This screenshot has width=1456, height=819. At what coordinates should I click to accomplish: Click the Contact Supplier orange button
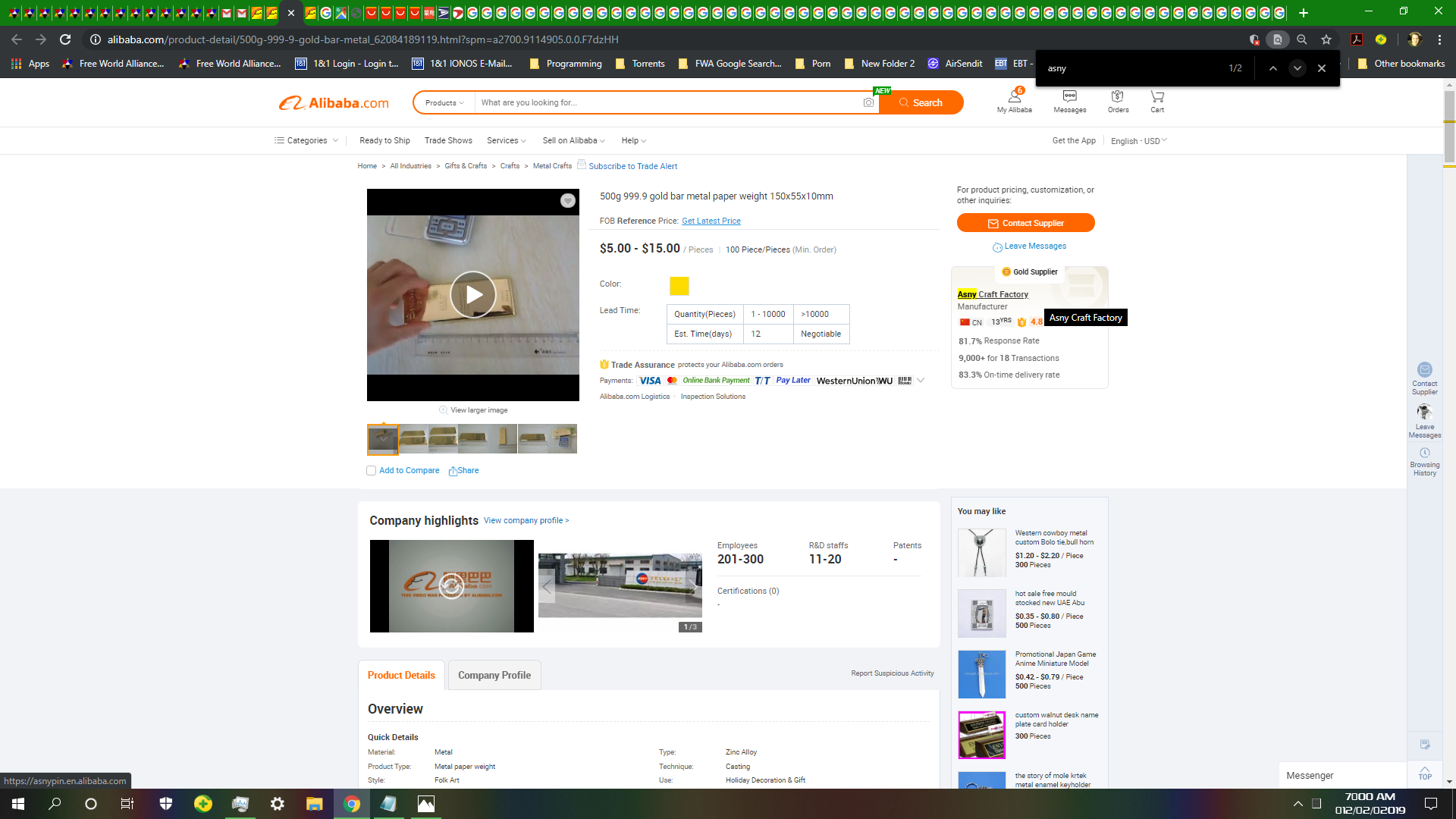point(1025,223)
